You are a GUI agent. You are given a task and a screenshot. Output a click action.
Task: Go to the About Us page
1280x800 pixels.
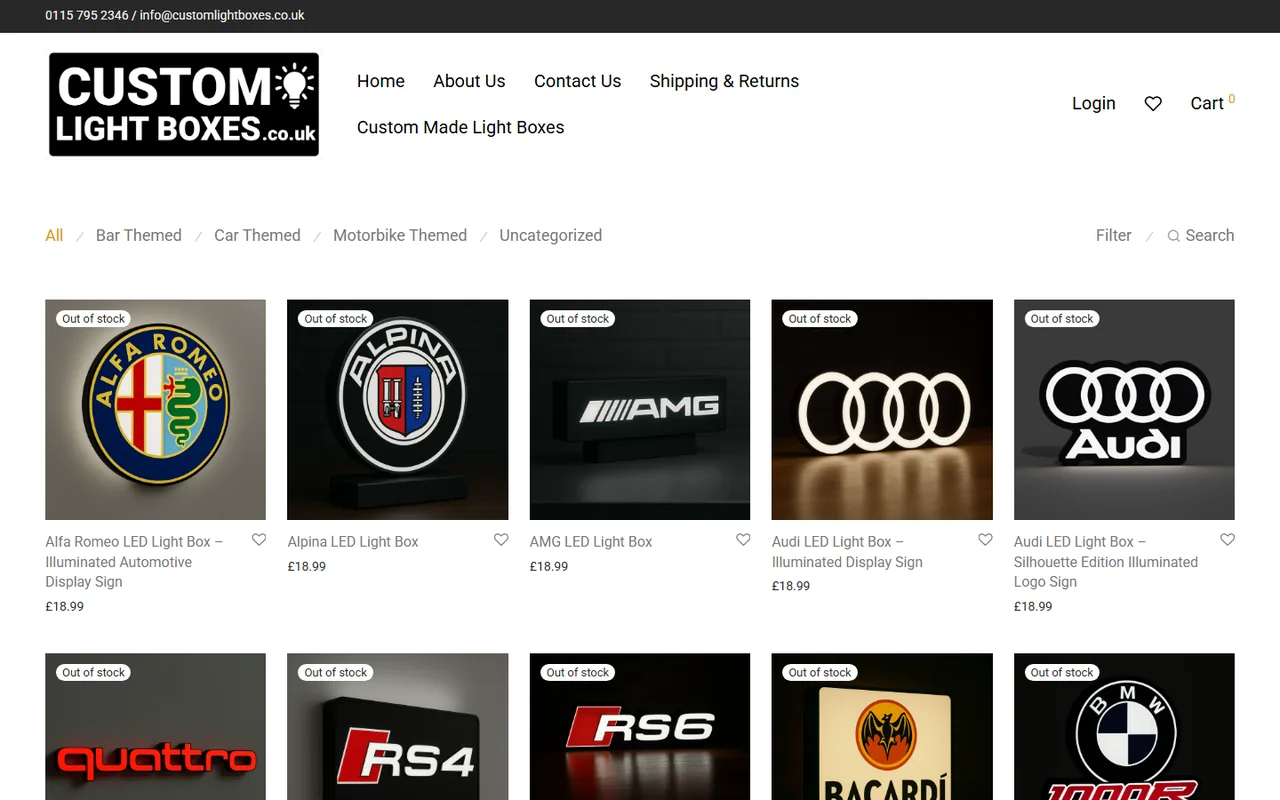pyautogui.click(x=469, y=81)
